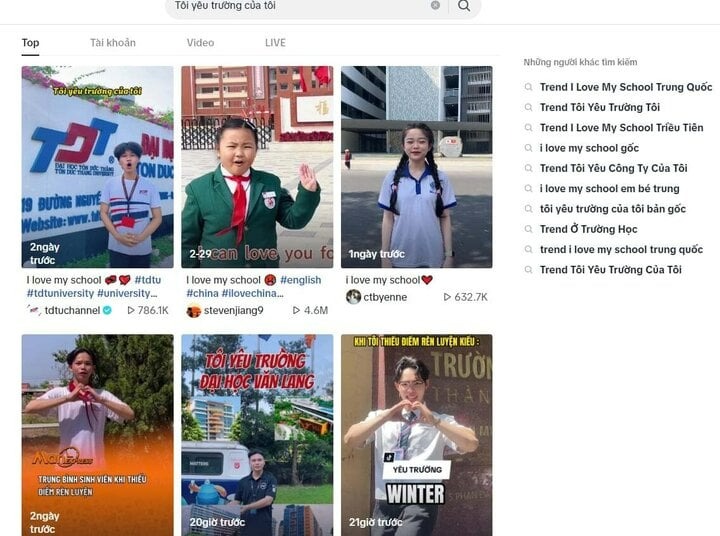The height and width of the screenshot is (536, 720).
Task: Click search icon beside tôi yêu trường của tôi bản gốc
Action: 529,209
